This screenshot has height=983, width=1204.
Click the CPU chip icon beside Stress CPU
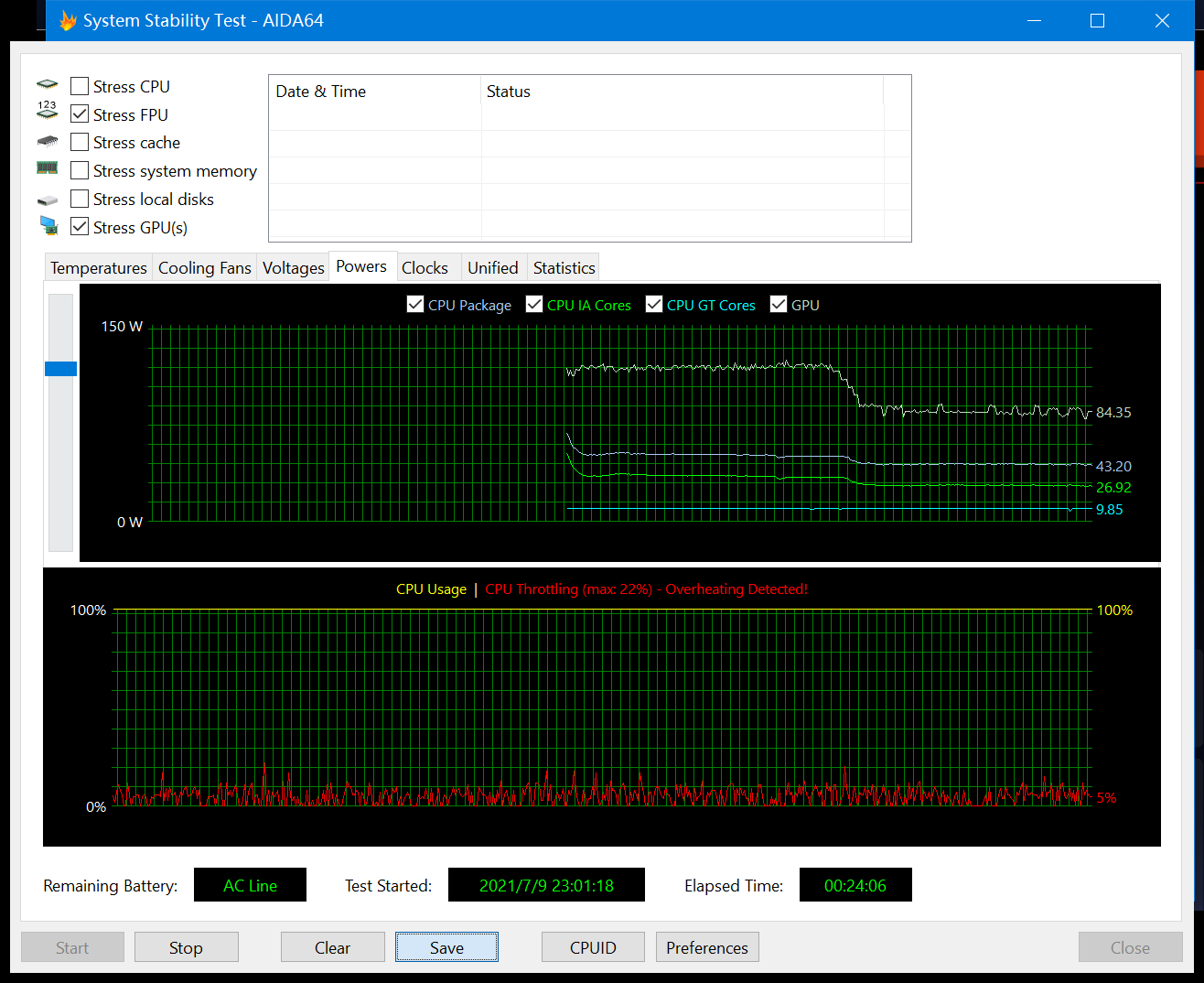tap(48, 84)
